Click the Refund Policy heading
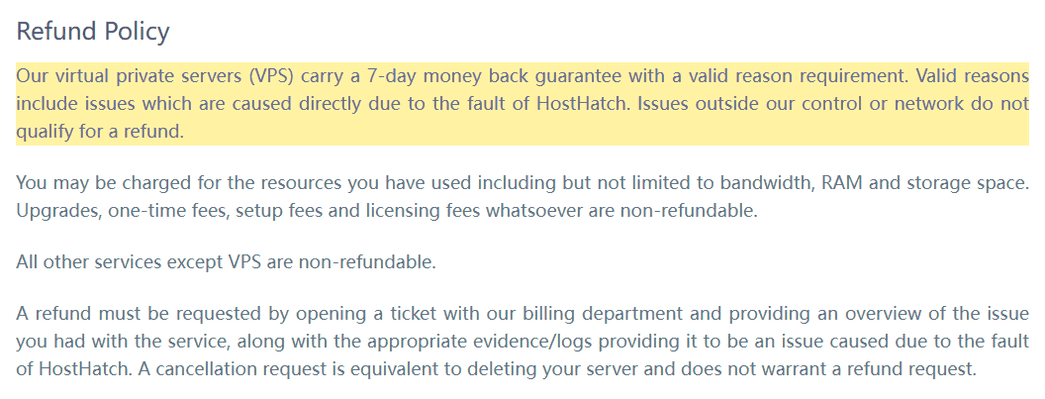 [93, 32]
